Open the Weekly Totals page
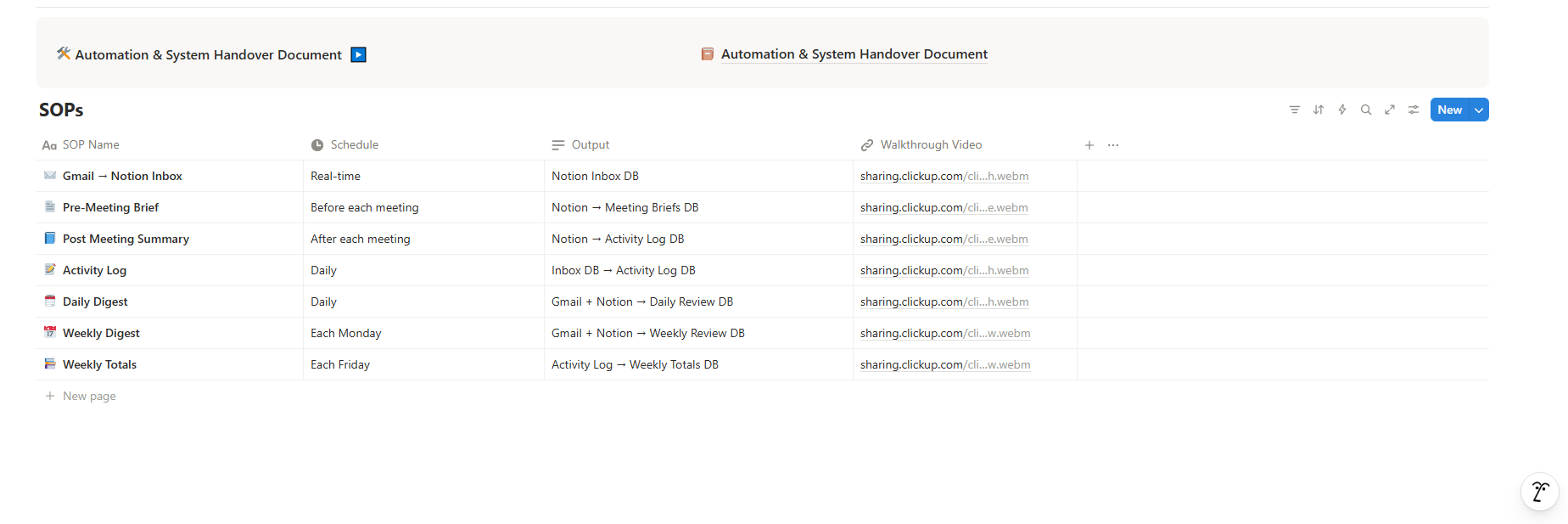The image size is (1568, 524). (x=99, y=364)
